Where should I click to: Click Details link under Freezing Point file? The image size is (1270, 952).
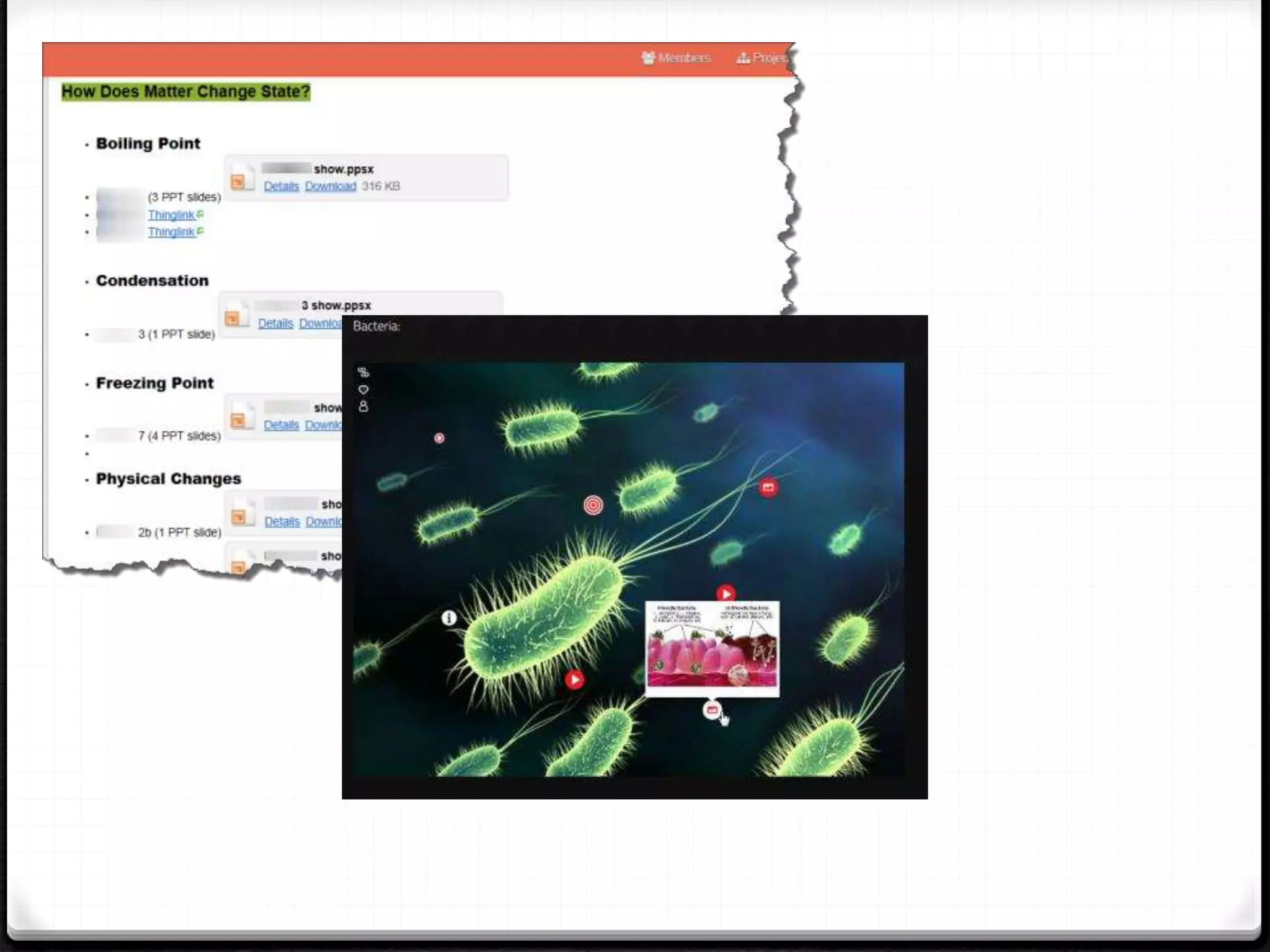point(281,425)
